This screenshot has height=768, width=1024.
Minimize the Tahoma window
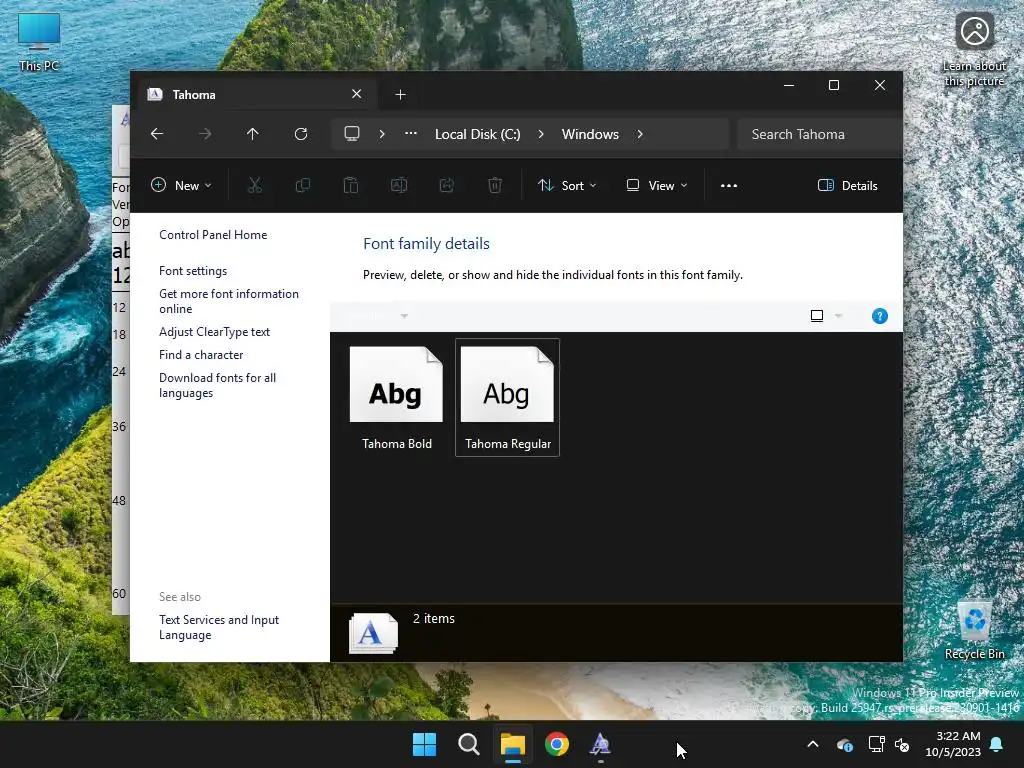point(789,86)
